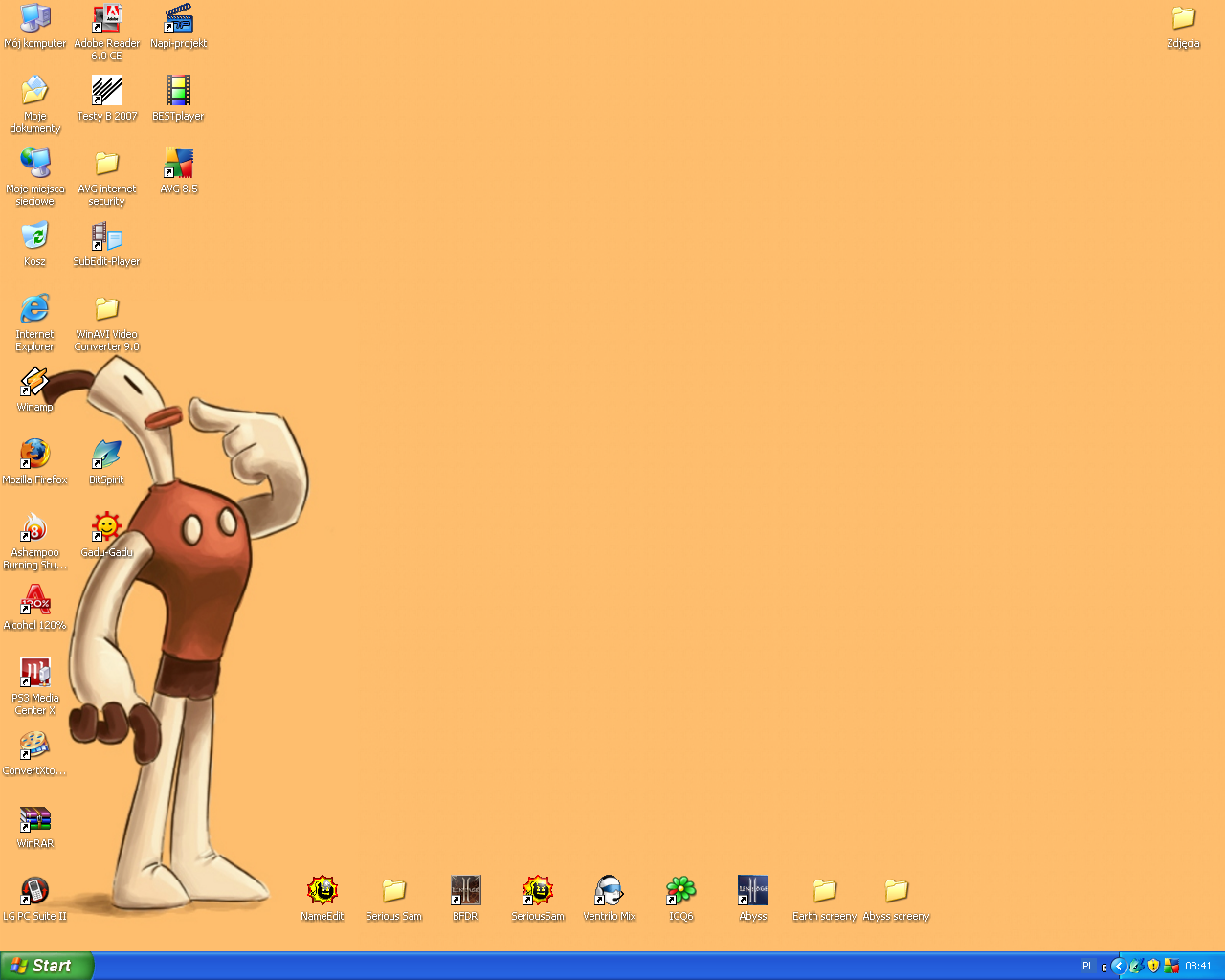Click the Abyss game shortcut
1225x980 pixels.
click(753, 891)
